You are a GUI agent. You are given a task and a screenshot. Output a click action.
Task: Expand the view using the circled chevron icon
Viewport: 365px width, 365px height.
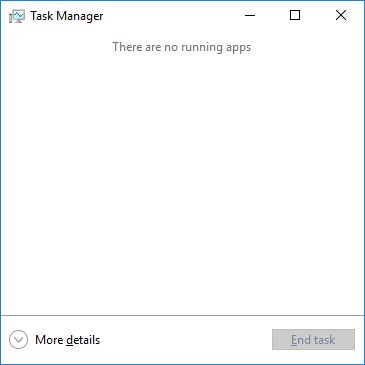pyautogui.click(x=18, y=340)
